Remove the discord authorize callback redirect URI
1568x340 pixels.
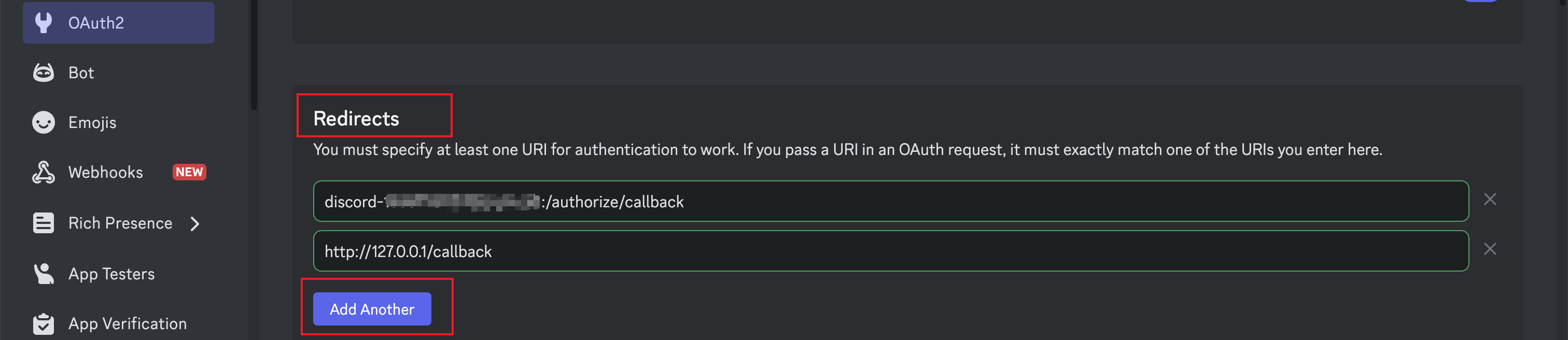pos(1490,199)
